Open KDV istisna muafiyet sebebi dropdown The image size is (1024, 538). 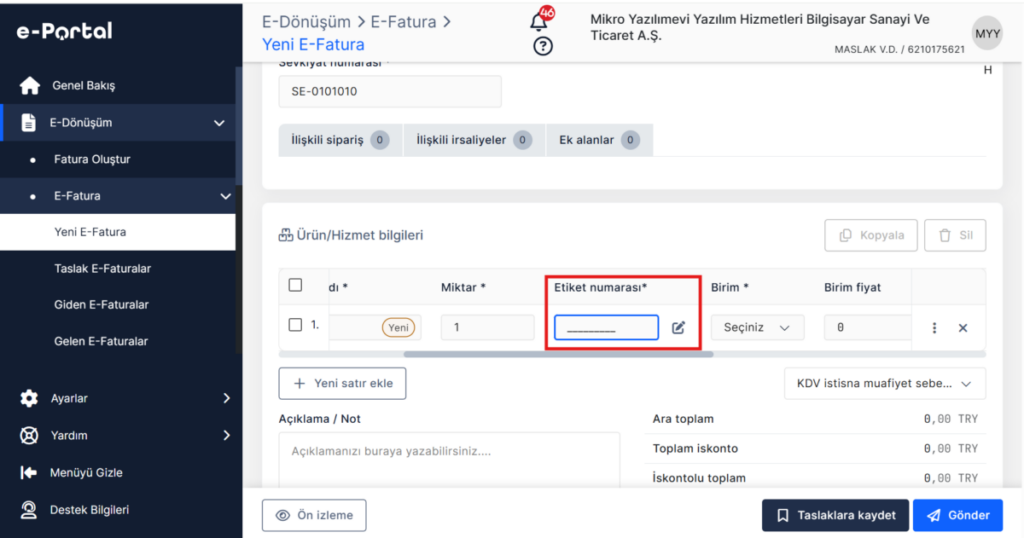884,384
